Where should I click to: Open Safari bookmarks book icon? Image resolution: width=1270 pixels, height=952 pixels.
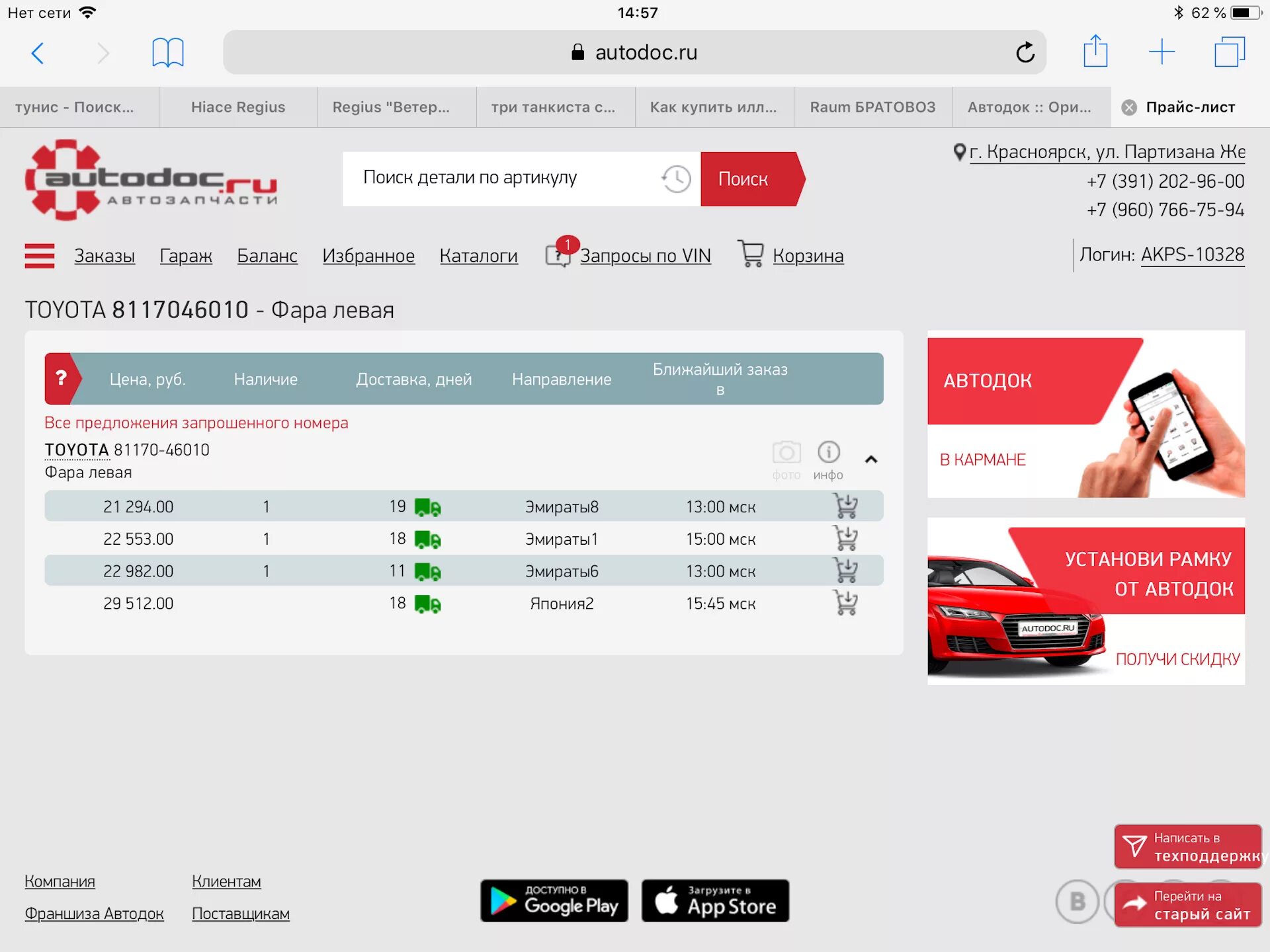pos(167,52)
